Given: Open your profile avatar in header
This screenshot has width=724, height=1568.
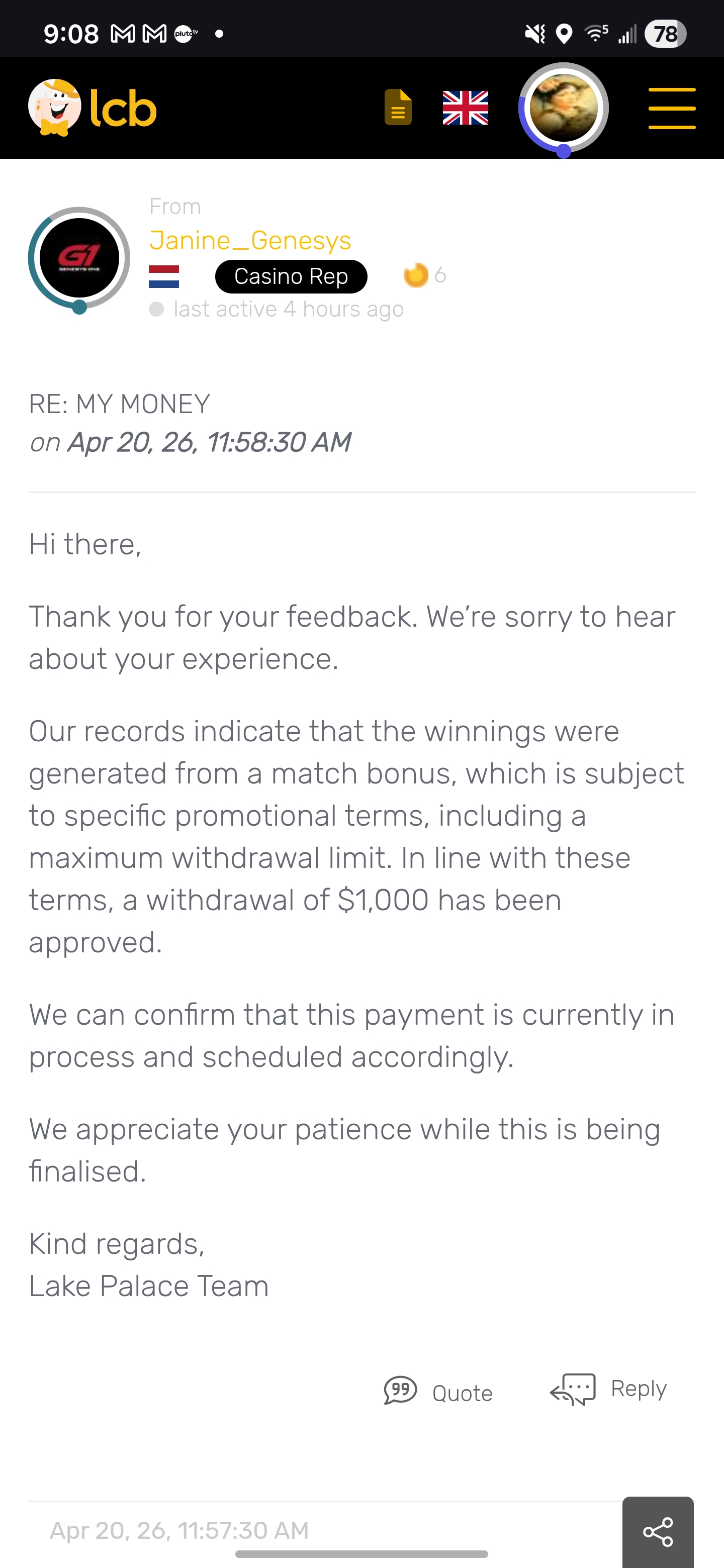Looking at the screenshot, I should [x=563, y=109].
